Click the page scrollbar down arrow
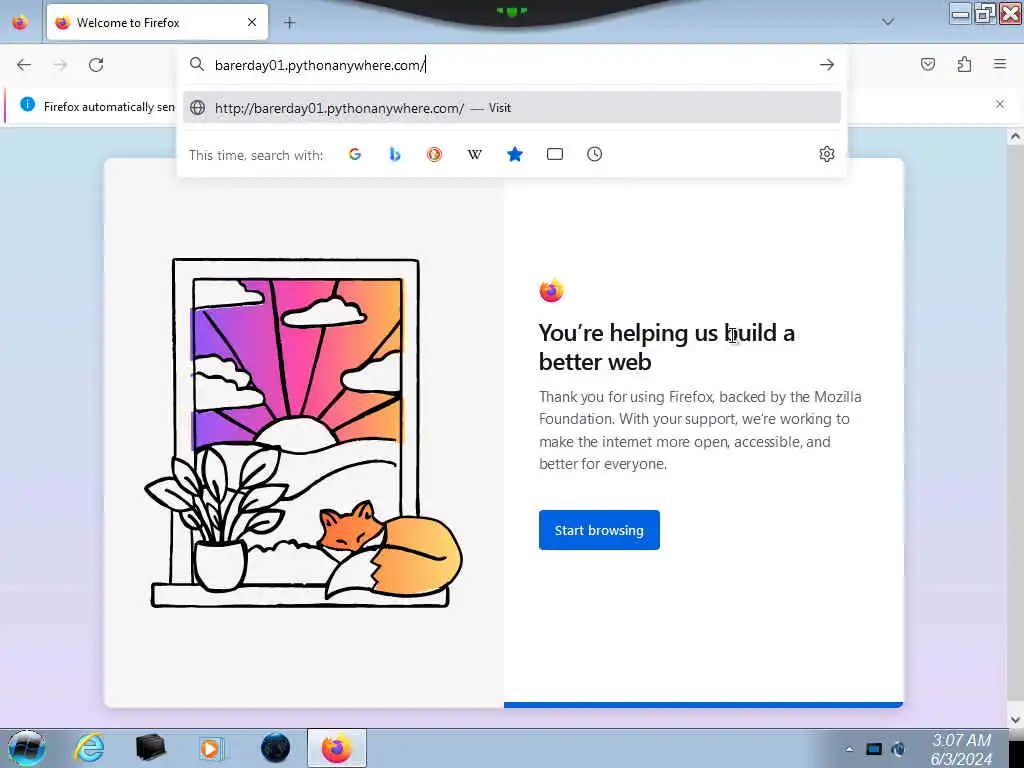The image size is (1024, 768). click(x=1015, y=720)
